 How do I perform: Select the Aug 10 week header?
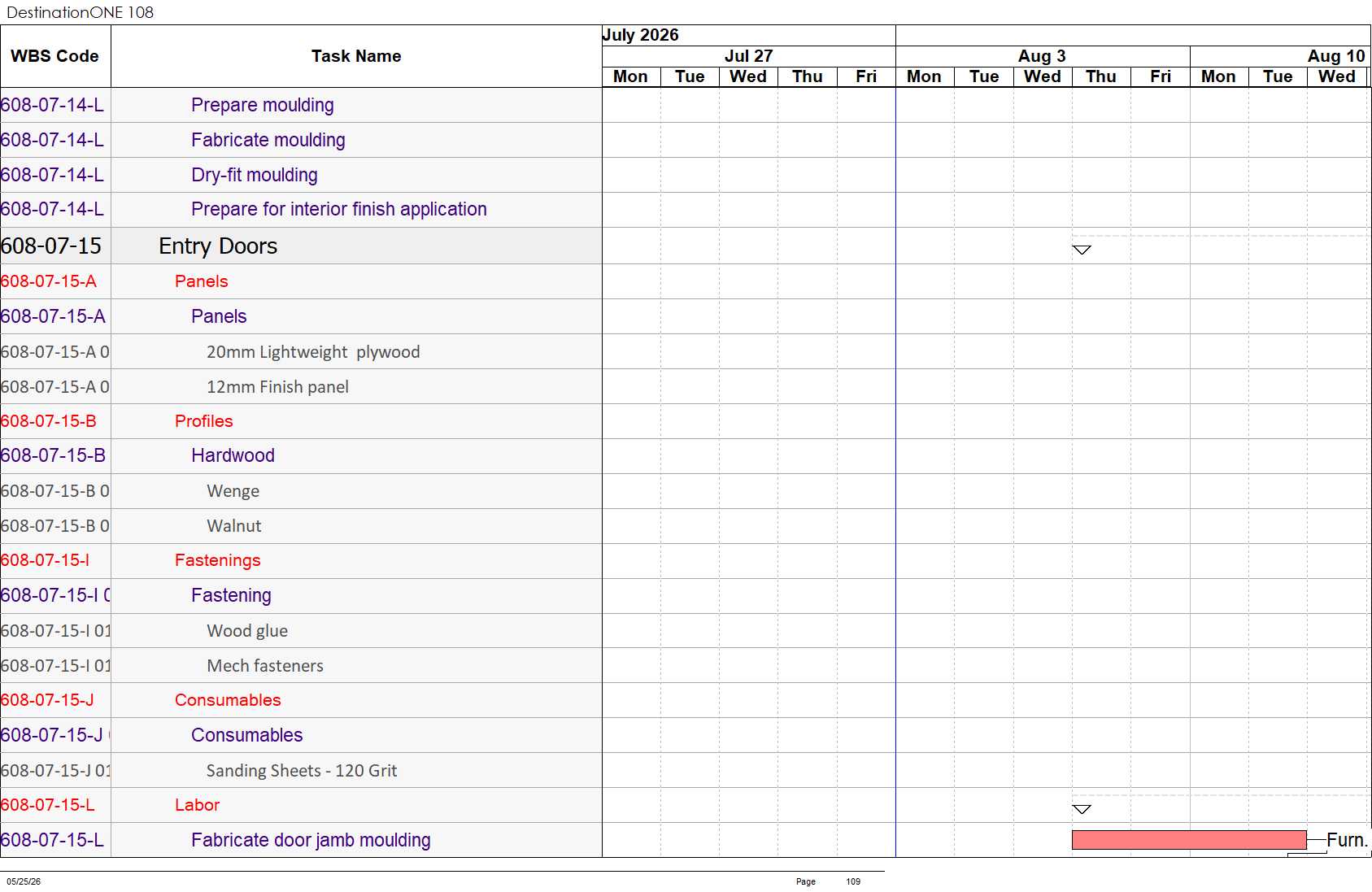click(1336, 56)
